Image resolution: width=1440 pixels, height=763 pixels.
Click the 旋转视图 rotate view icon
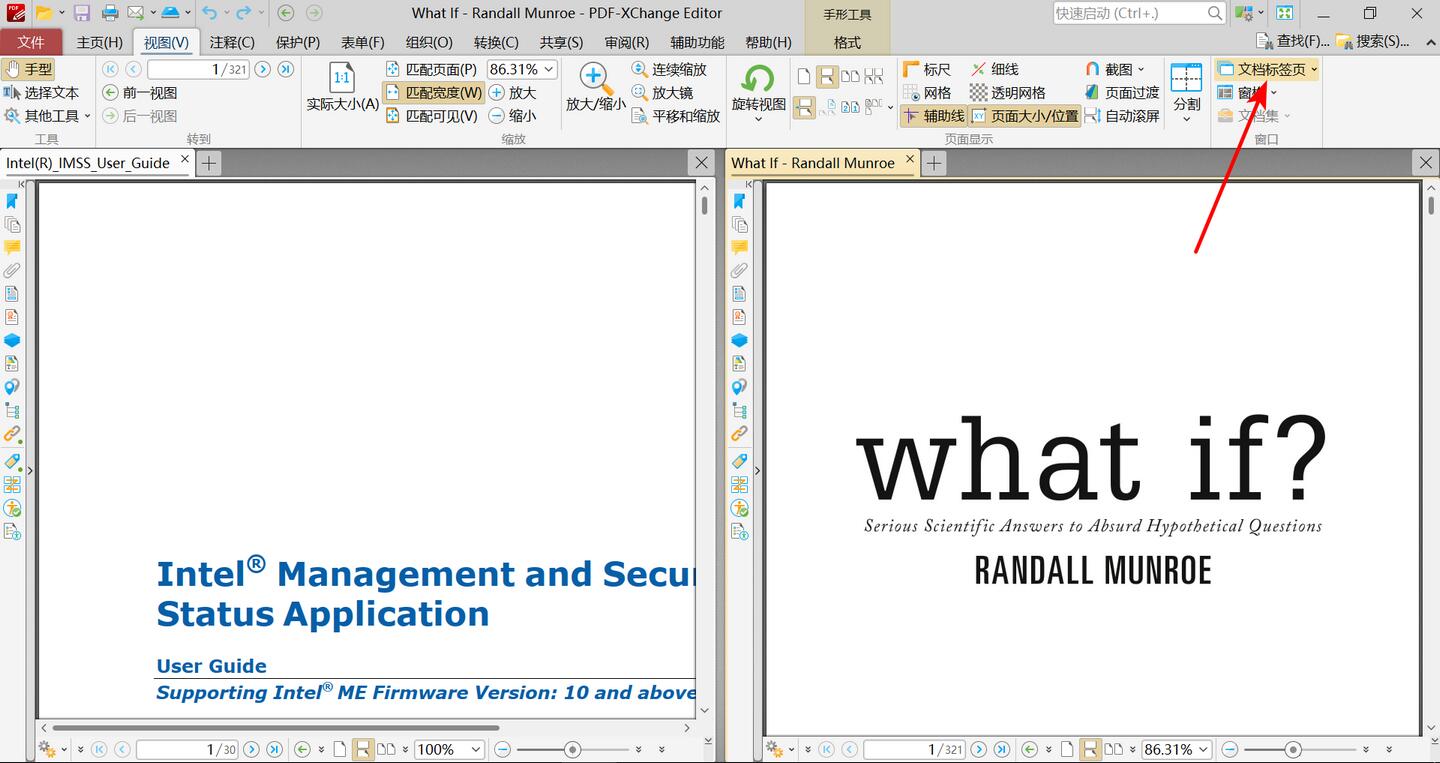[x=758, y=81]
